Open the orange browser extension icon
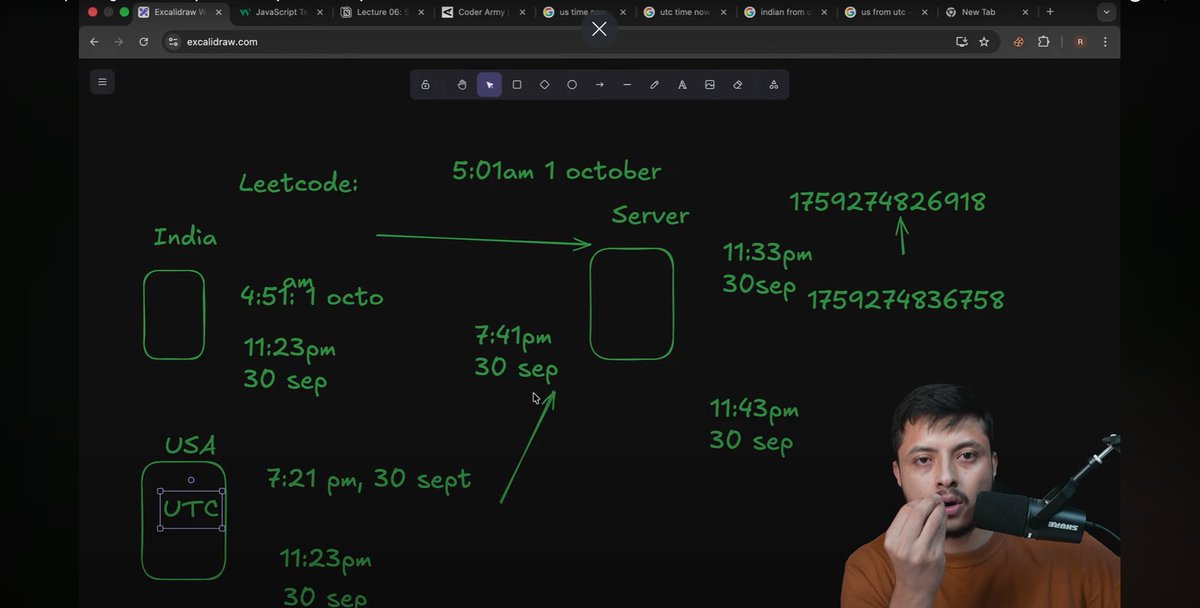This screenshot has width=1200, height=608. (x=1019, y=42)
